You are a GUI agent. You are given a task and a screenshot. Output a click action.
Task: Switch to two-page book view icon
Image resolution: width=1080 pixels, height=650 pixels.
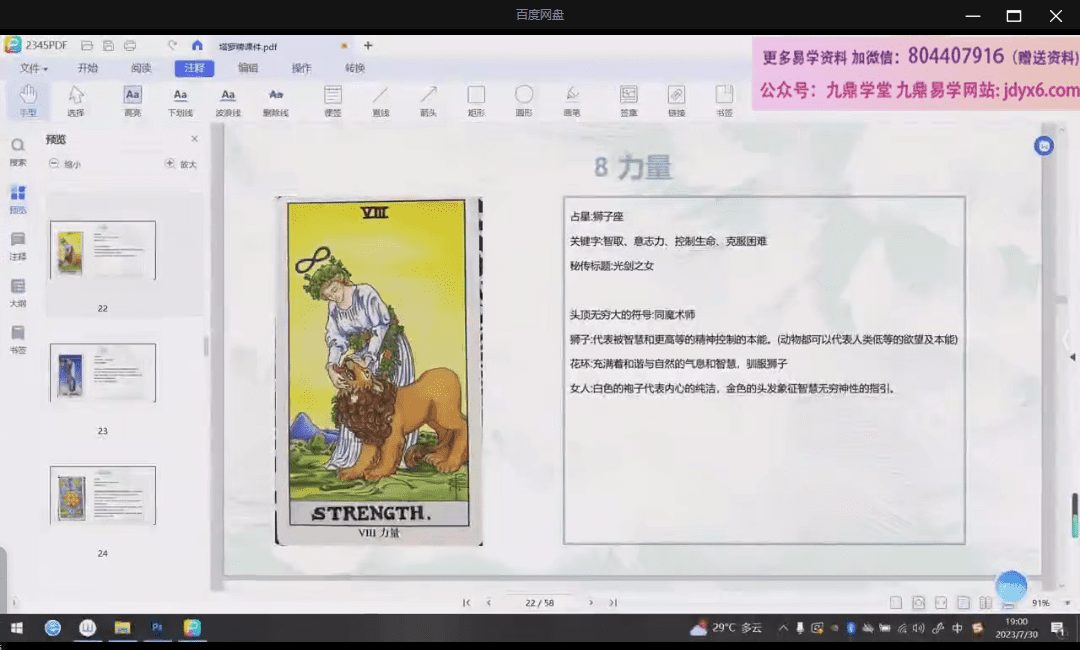(x=986, y=602)
